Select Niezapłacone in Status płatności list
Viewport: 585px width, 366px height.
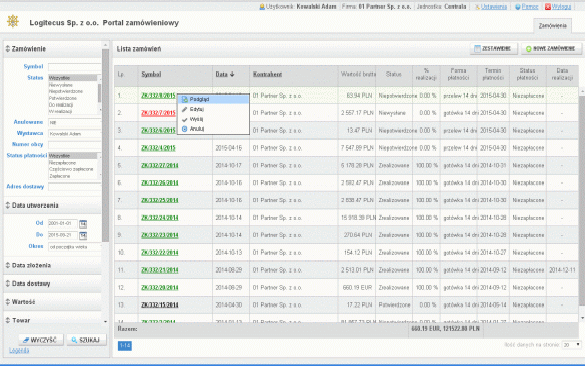pyautogui.click(x=62, y=163)
